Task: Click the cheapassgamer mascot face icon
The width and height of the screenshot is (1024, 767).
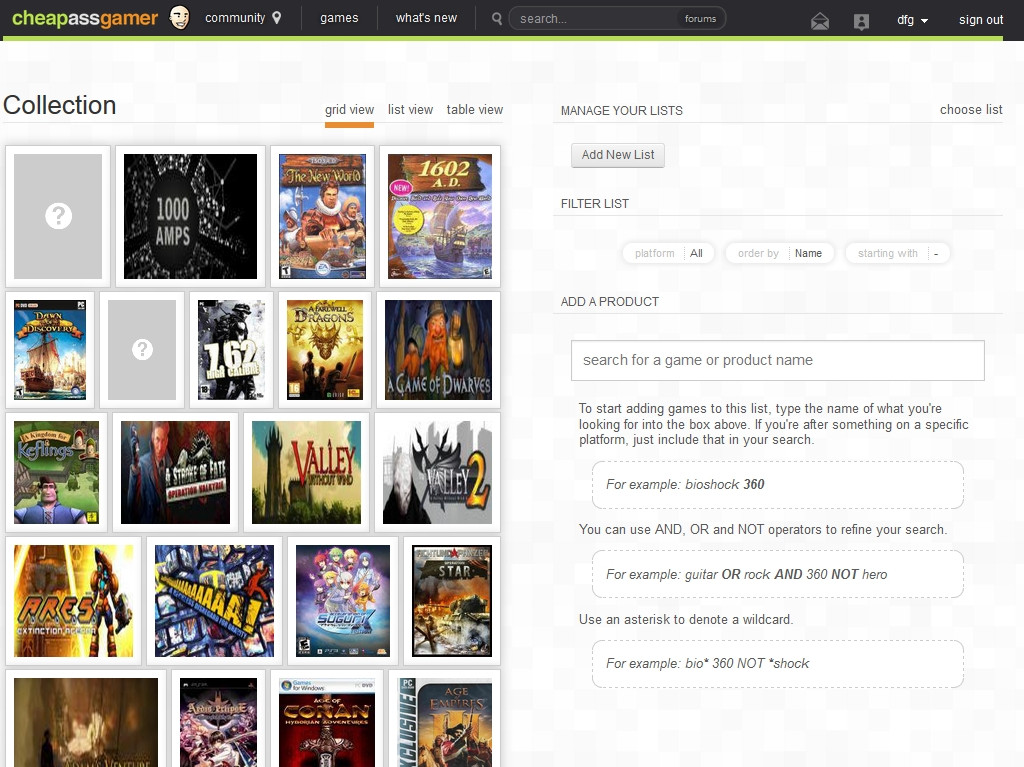Action: click(x=179, y=18)
